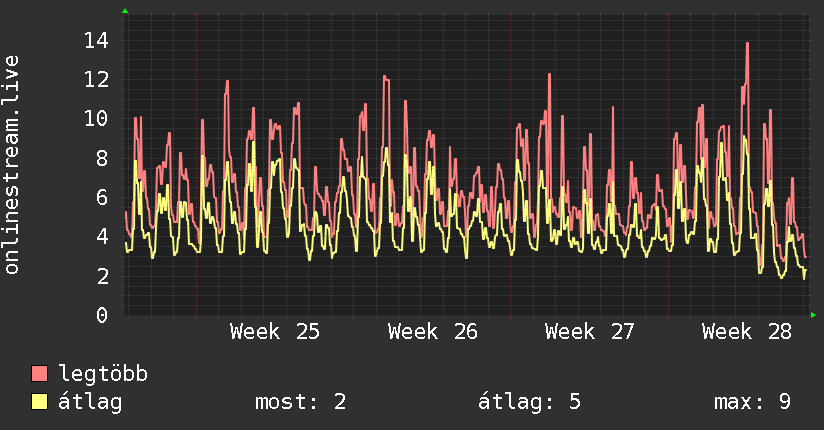Click the highest pink peak in Week 28
This screenshot has height=430, width=824.
tap(747, 44)
